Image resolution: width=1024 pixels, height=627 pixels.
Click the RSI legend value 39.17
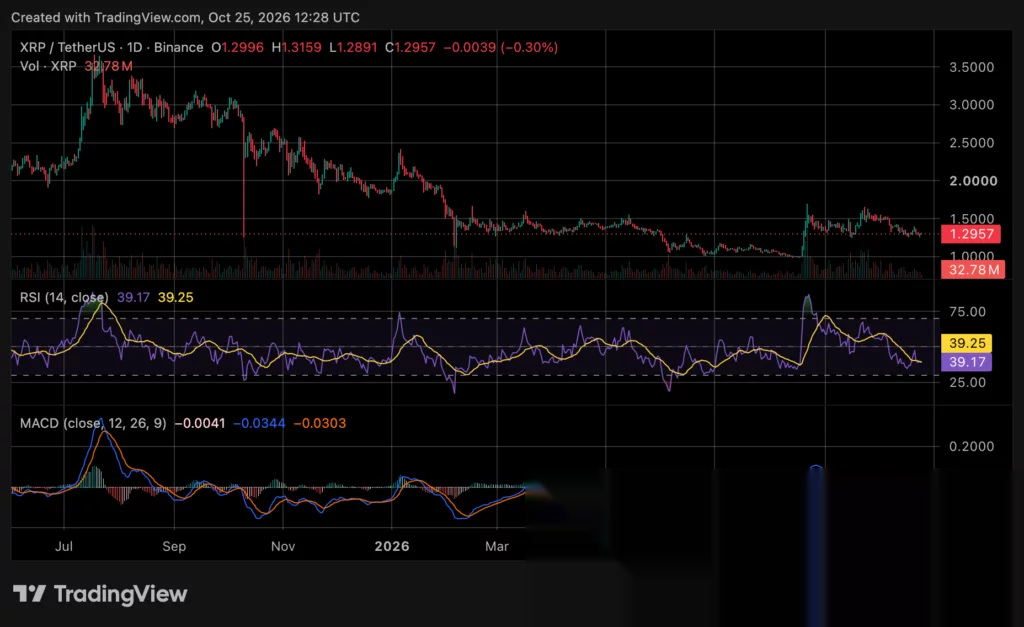(133, 297)
